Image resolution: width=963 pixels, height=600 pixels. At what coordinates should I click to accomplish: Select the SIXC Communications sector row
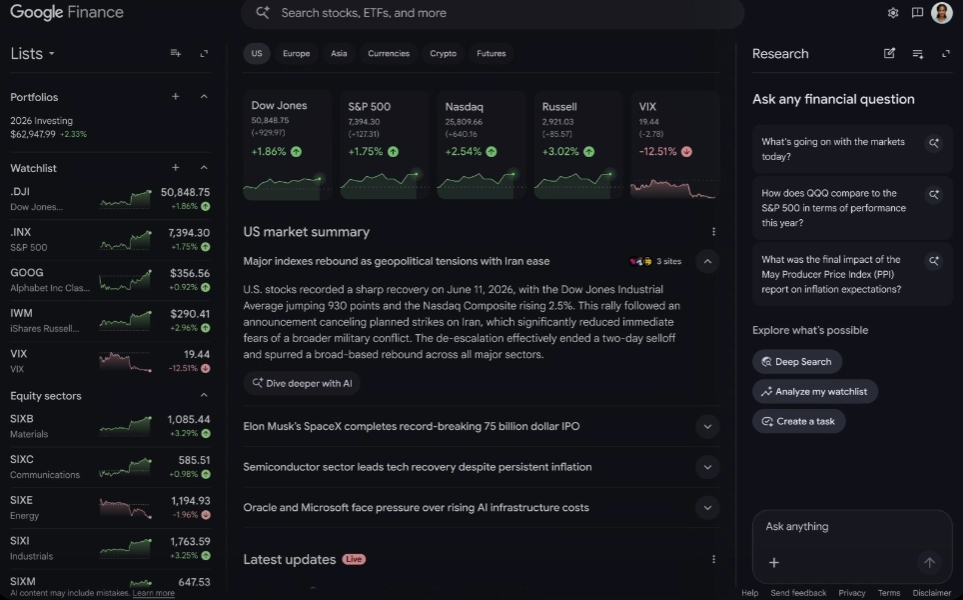tap(110, 467)
